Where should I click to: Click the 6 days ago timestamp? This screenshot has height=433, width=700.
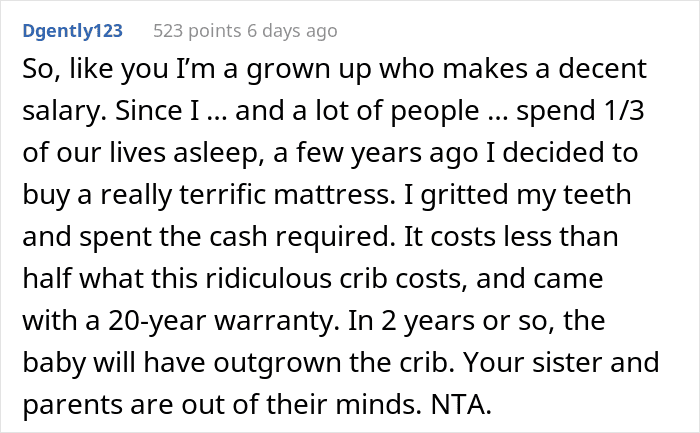[292, 31]
